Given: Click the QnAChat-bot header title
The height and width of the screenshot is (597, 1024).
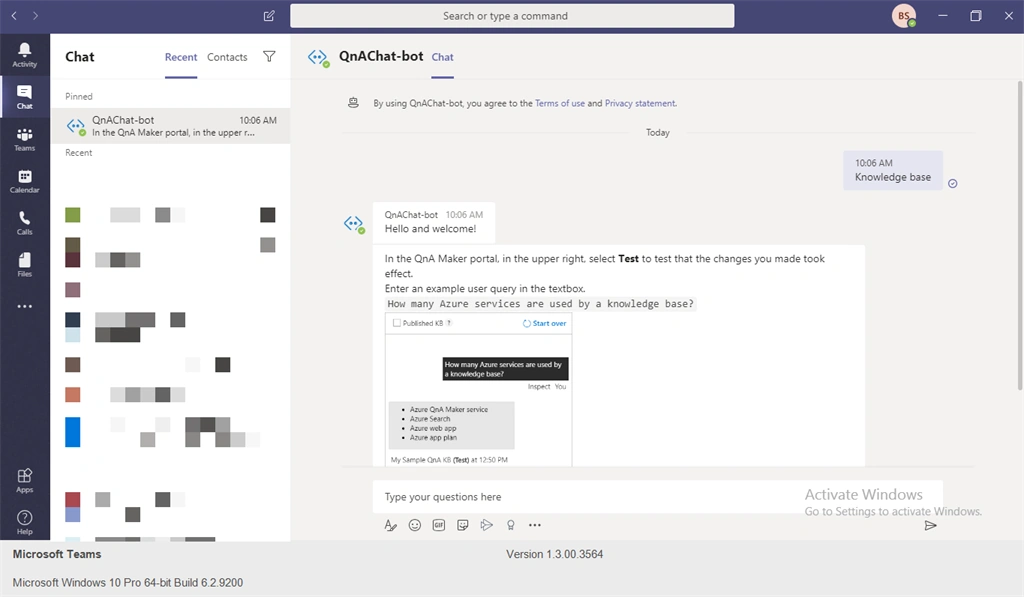Looking at the screenshot, I should point(381,56).
